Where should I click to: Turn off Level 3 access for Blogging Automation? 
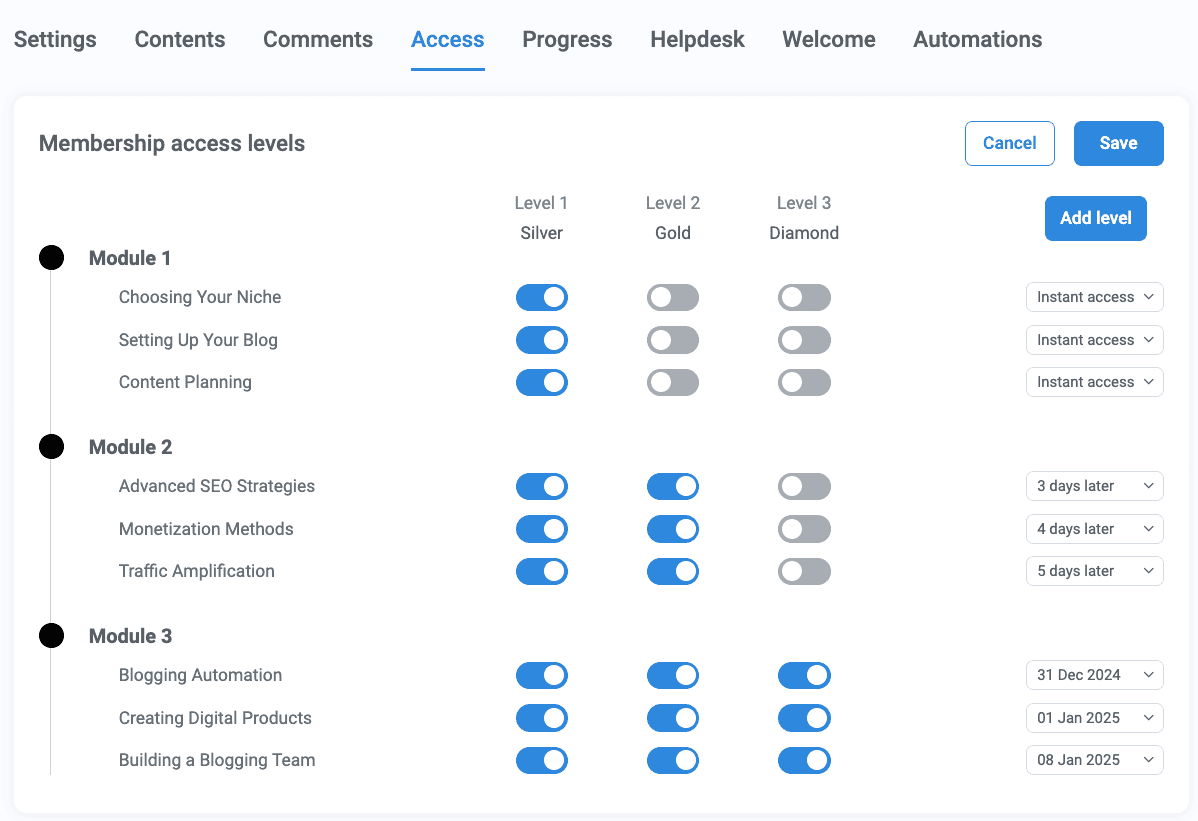[x=804, y=675]
